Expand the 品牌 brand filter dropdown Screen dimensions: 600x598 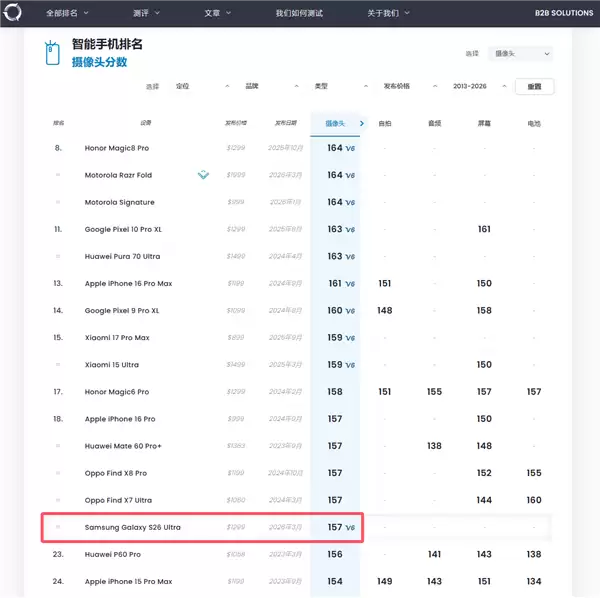[271, 87]
